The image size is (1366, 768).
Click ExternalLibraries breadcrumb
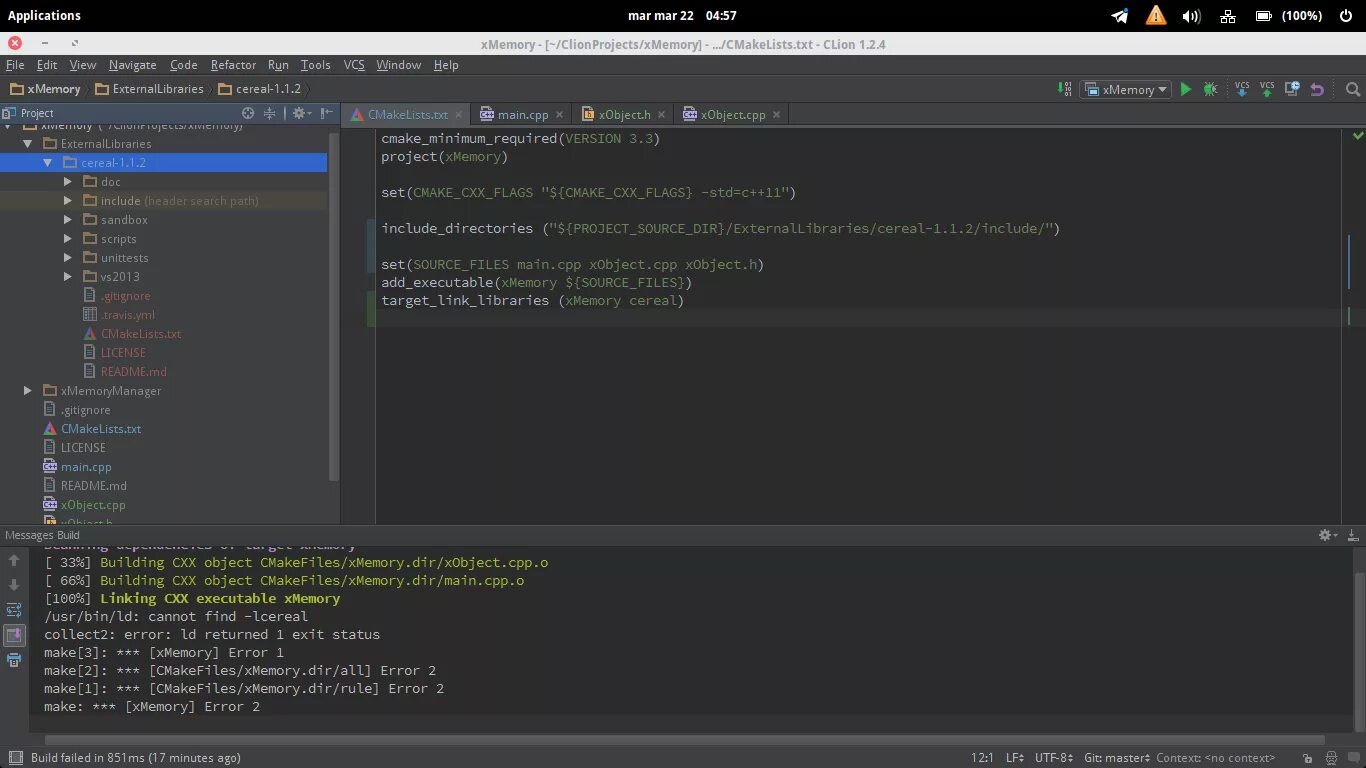coord(149,89)
